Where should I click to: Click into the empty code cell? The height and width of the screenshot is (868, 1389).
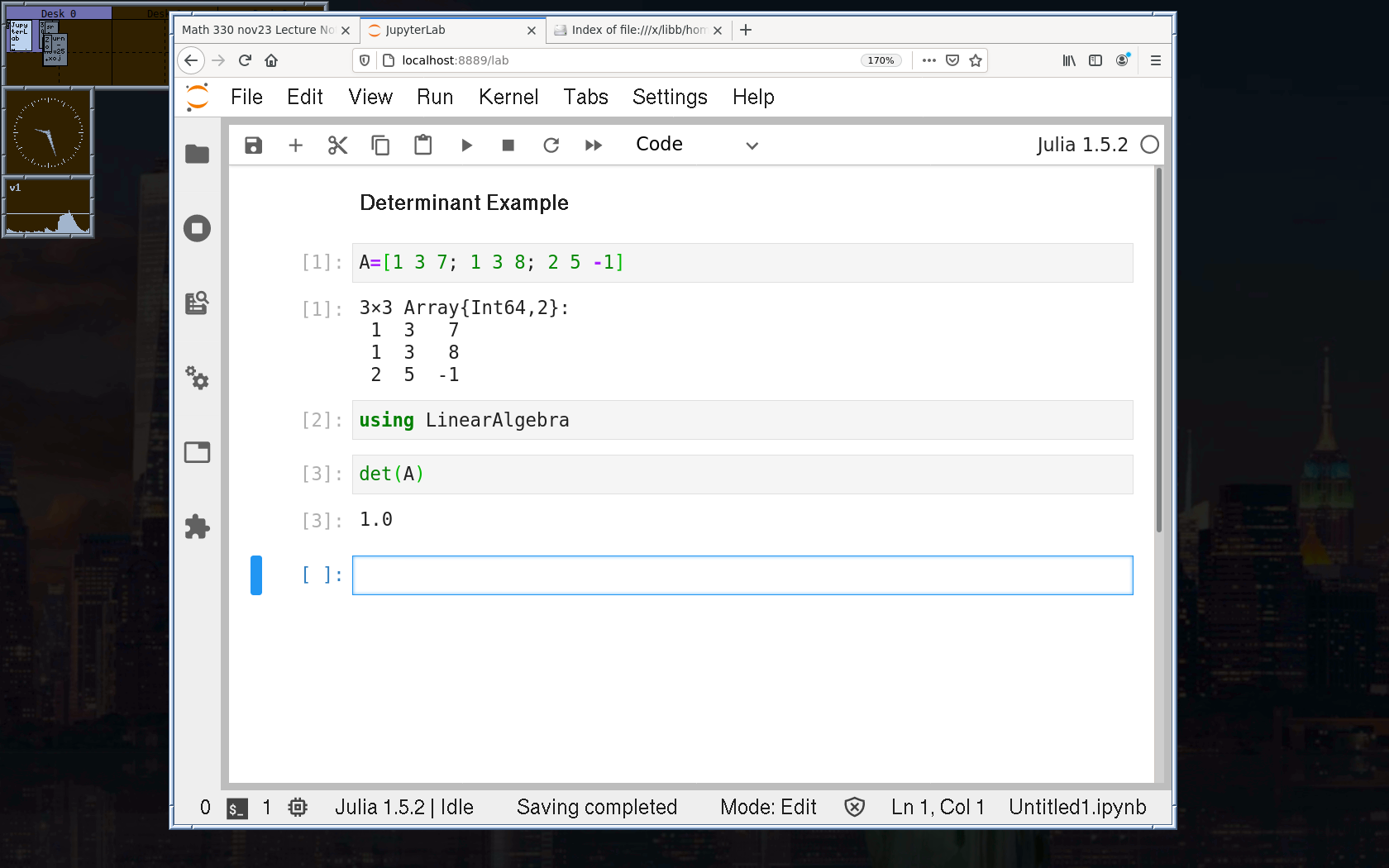pos(742,575)
